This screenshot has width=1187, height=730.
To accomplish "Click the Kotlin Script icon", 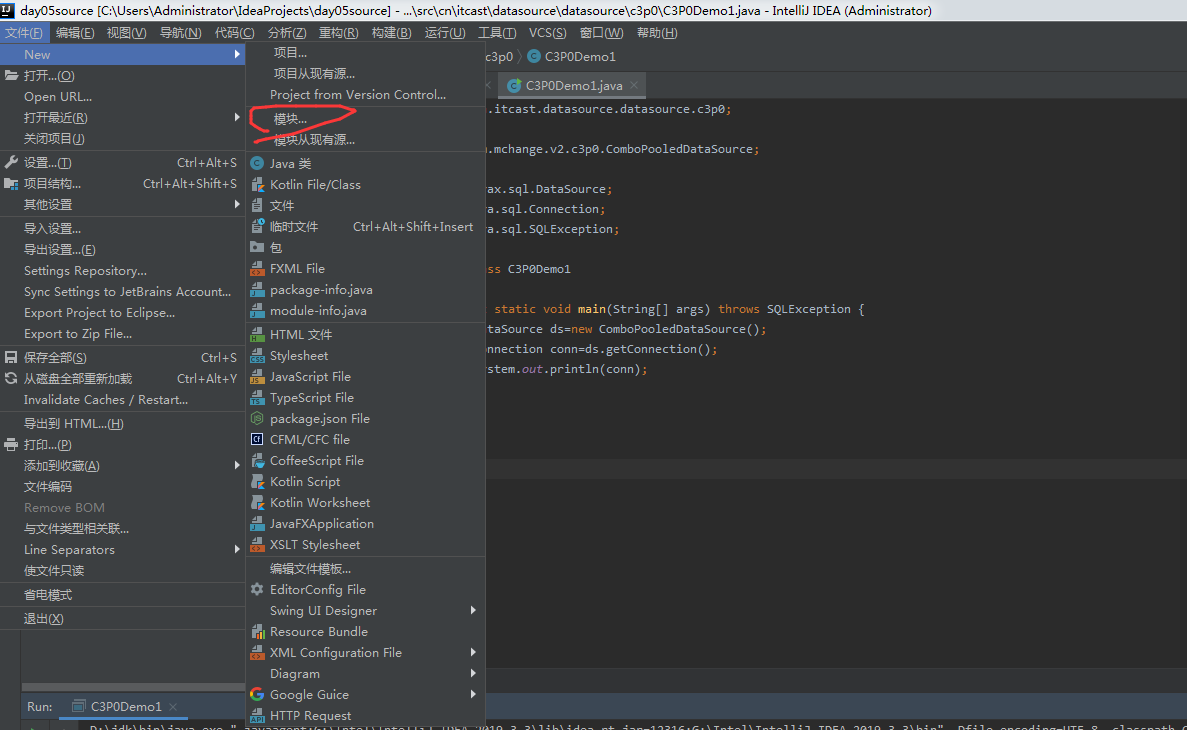I will pos(257,482).
